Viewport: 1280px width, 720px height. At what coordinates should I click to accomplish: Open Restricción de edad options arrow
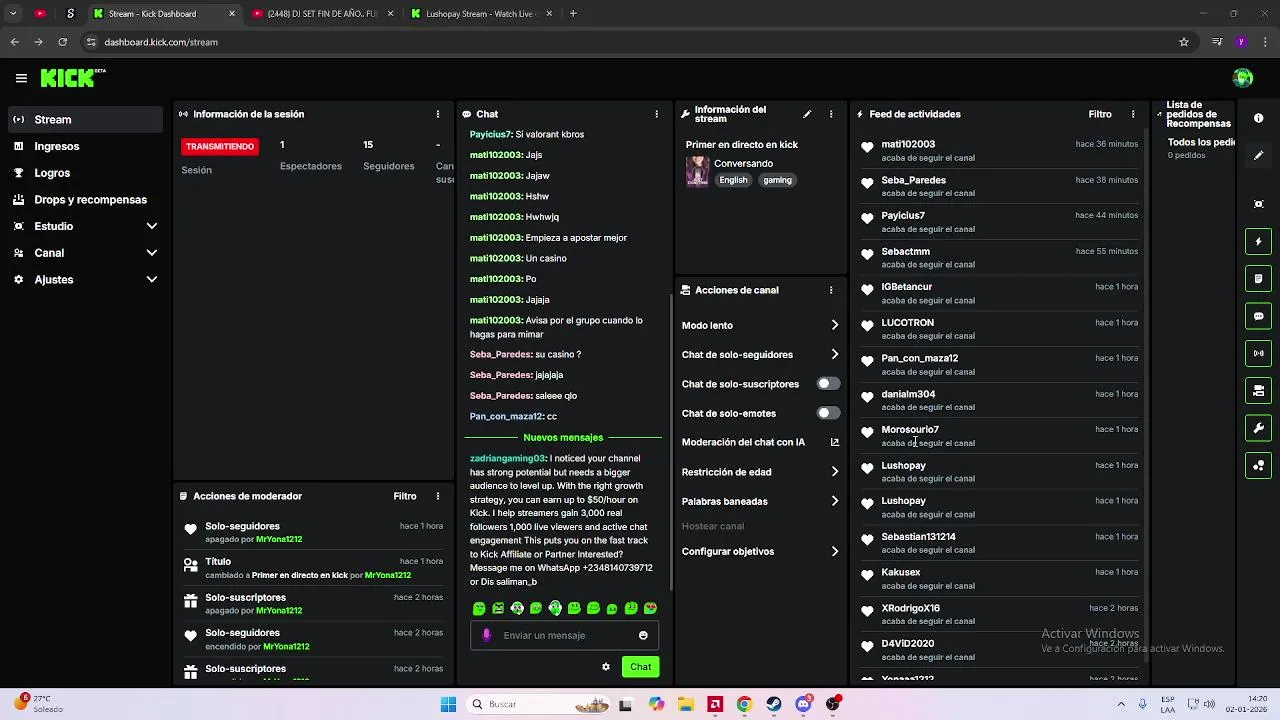click(834, 472)
